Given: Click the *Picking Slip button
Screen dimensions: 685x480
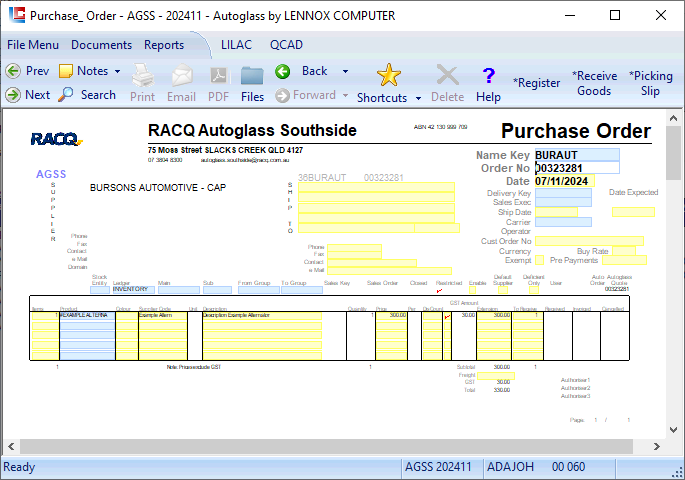Looking at the screenshot, I should [x=650, y=83].
